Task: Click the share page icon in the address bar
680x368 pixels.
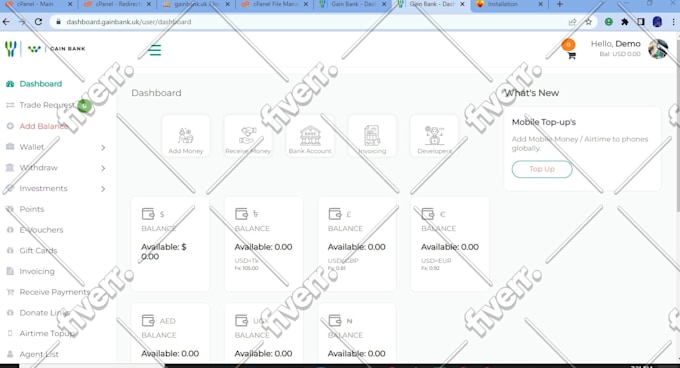Action: pos(572,22)
